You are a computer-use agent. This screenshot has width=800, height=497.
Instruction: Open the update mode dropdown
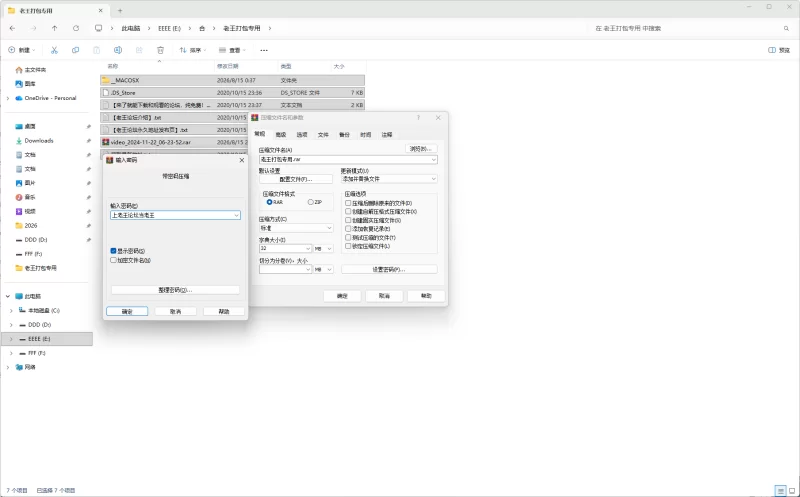coord(434,179)
